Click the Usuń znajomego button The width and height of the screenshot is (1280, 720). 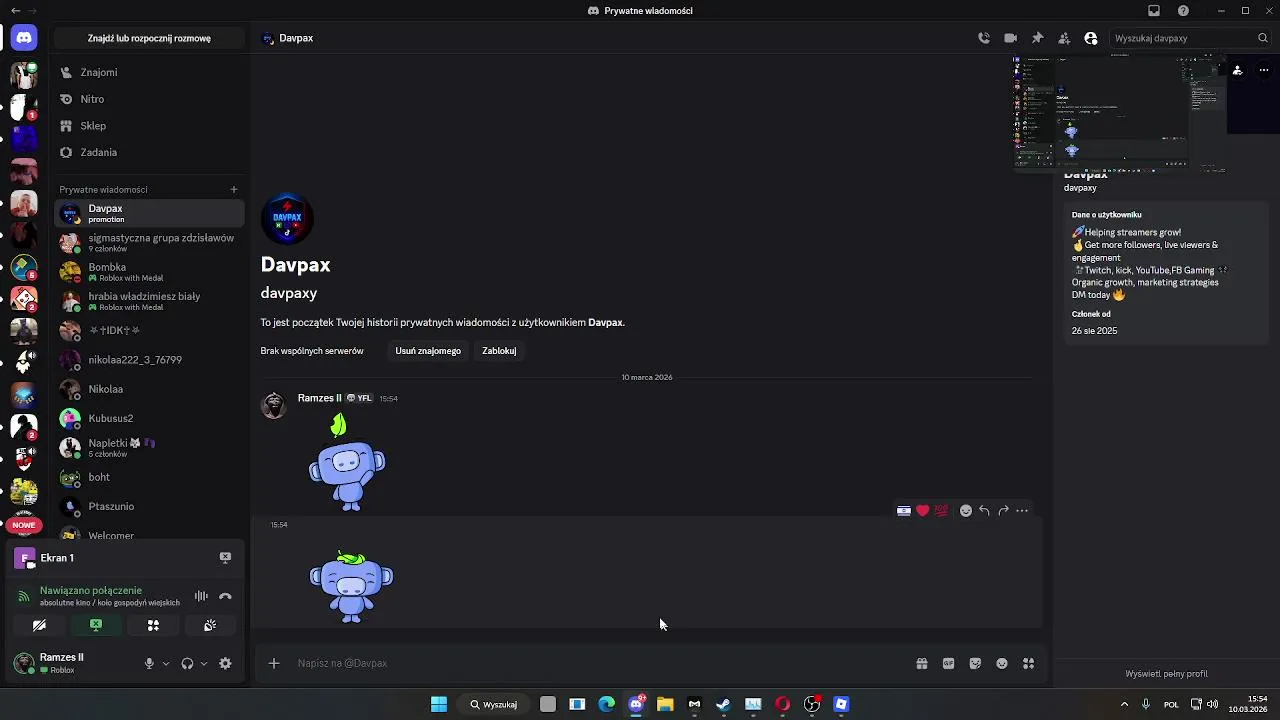coord(428,351)
